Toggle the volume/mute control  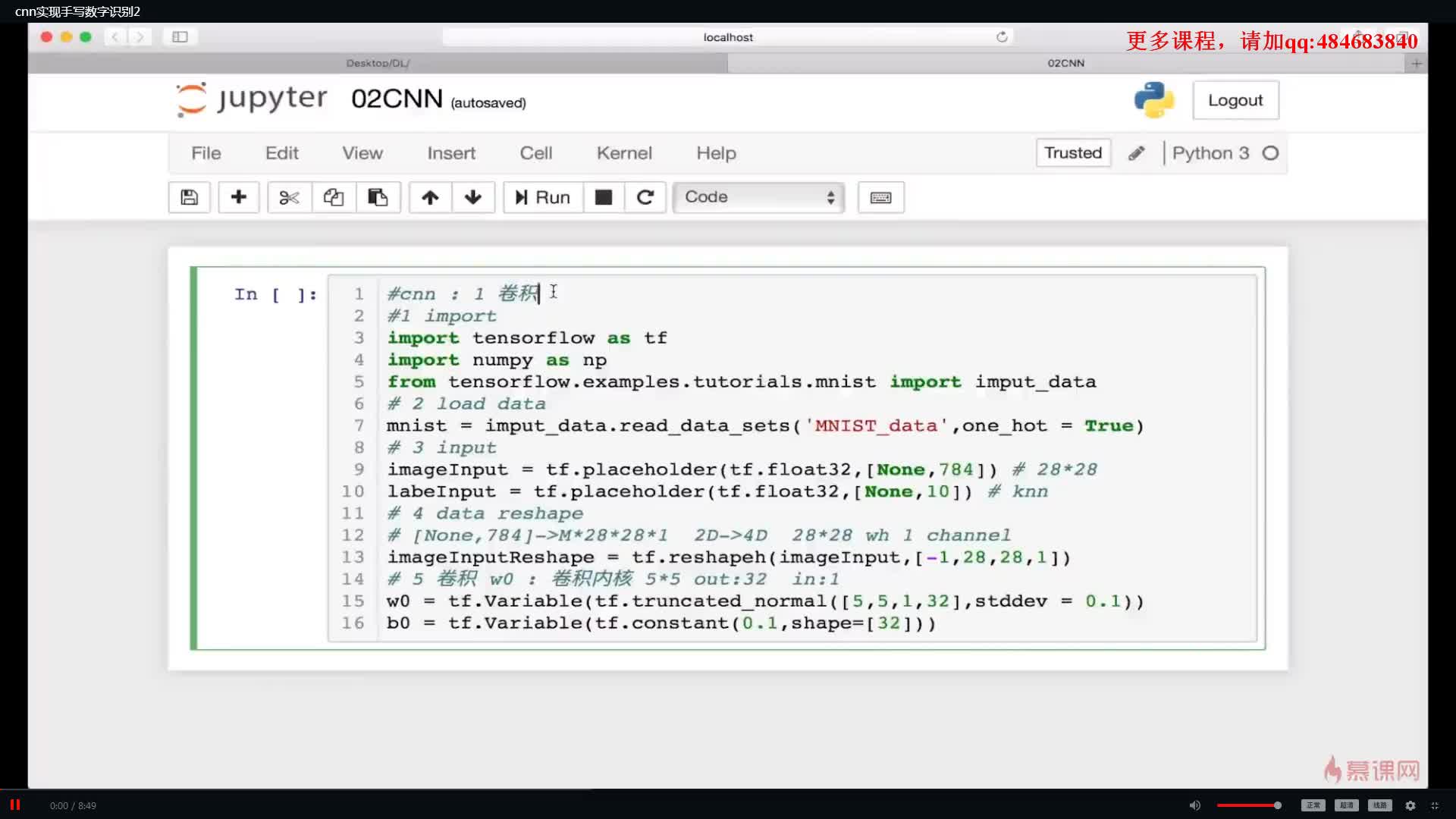coord(1195,805)
